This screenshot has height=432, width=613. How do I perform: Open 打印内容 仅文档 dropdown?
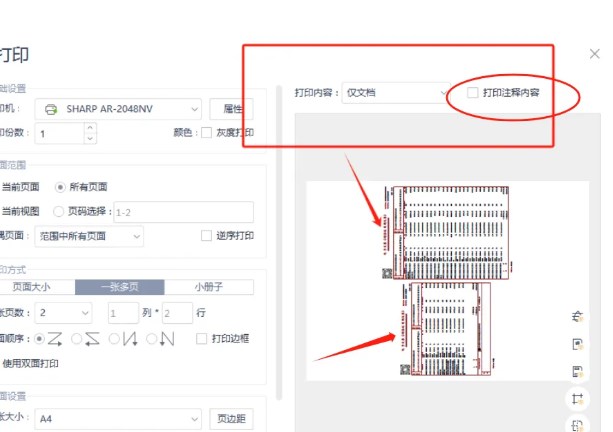pos(396,93)
